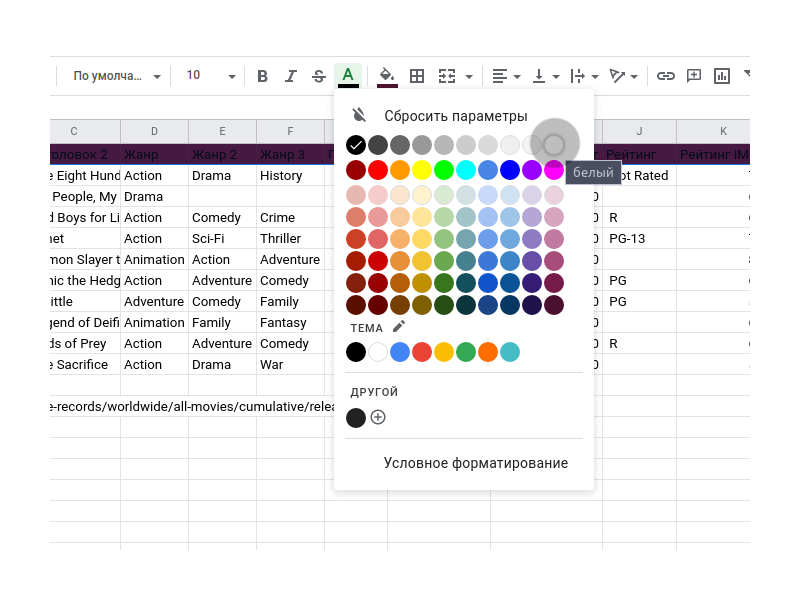800x600 pixels.
Task: Open the fill color paint bucket
Action: (387, 76)
